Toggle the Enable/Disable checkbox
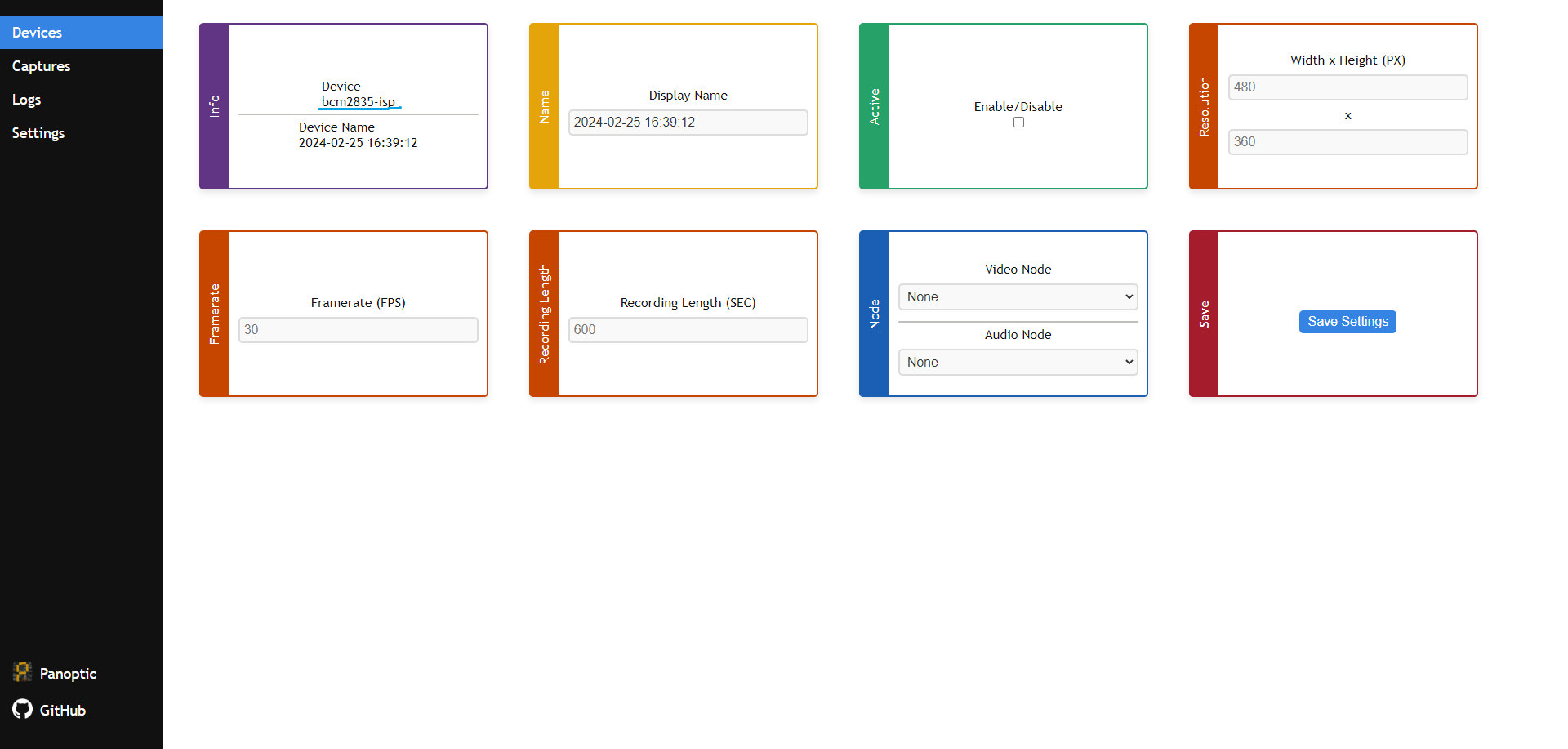Viewport: 1568px width, 749px height. (x=1018, y=123)
